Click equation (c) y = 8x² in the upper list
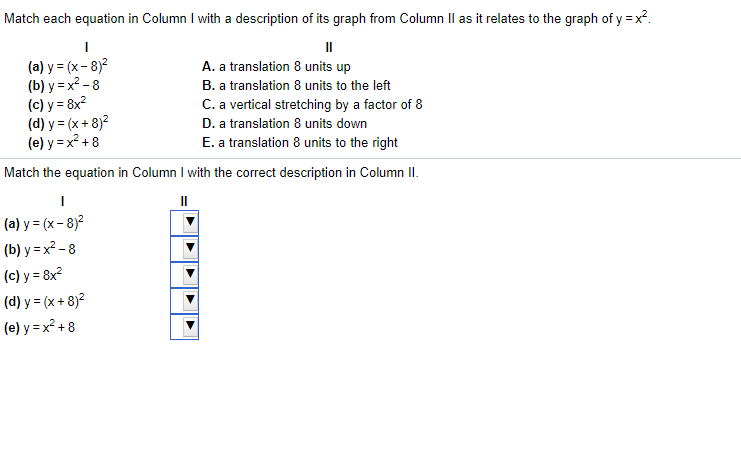This screenshot has height=451, width=741. tap(57, 104)
